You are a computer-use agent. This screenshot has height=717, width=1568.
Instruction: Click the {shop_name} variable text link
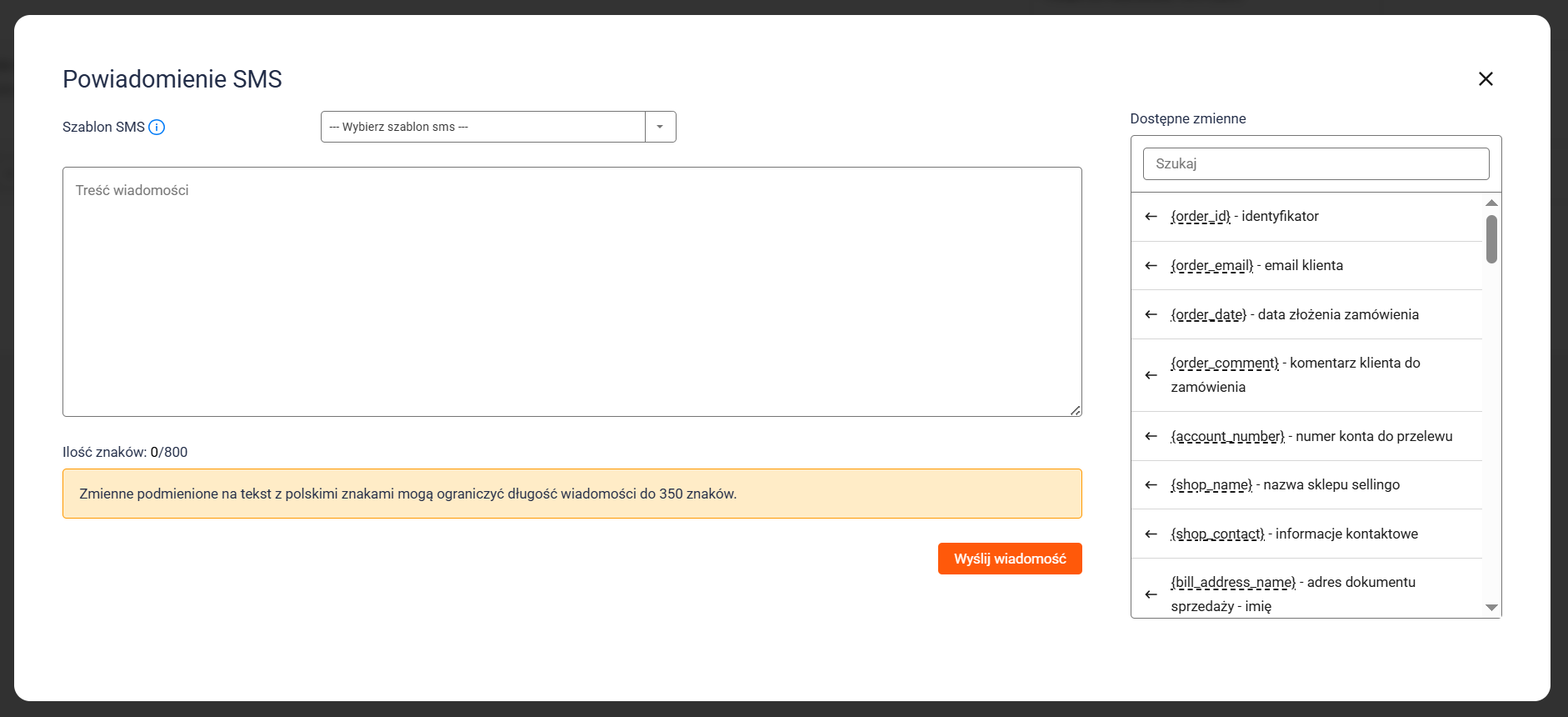point(1211,485)
